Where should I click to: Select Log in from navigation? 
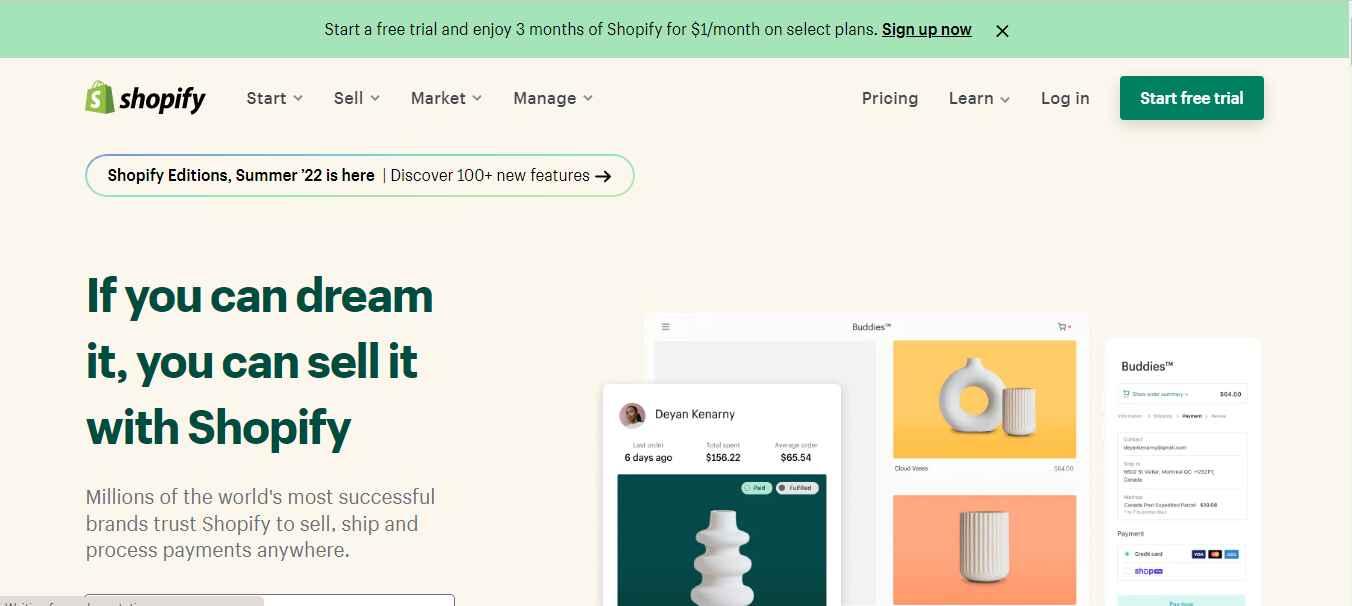[1065, 98]
